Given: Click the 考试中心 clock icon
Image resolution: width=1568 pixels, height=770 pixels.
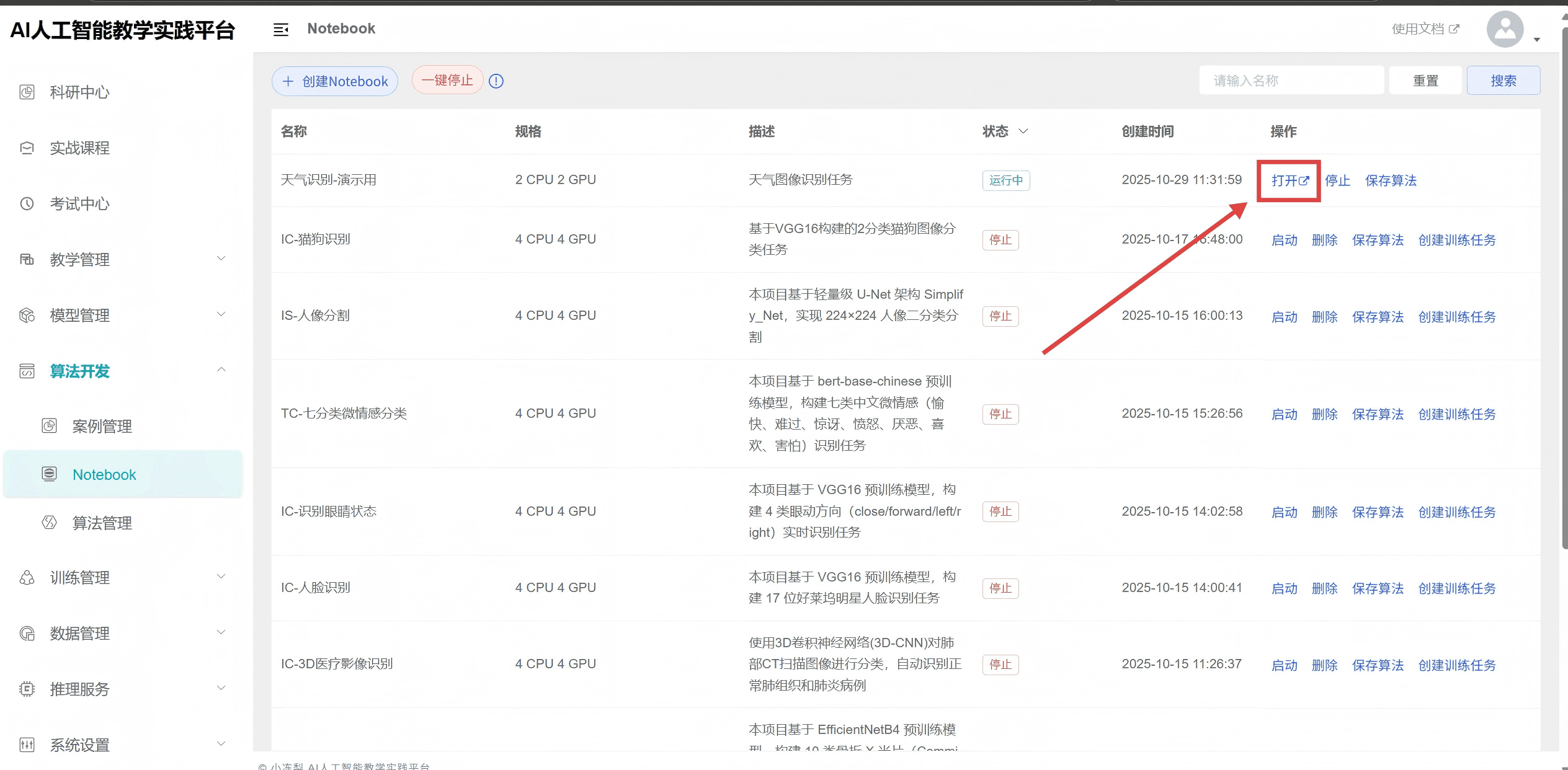Looking at the screenshot, I should [27, 204].
